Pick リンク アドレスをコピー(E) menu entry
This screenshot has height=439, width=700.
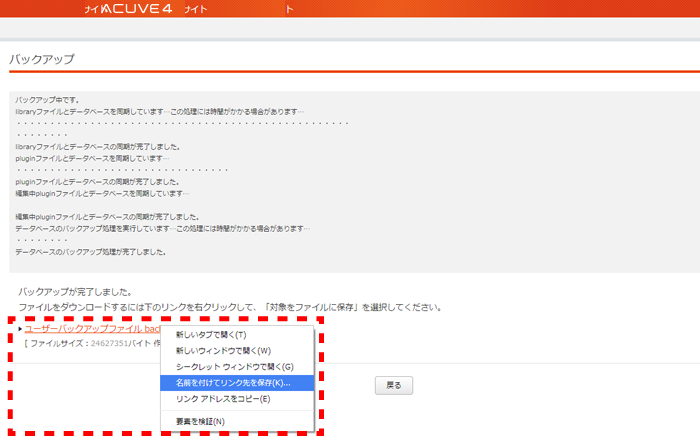[x=237, y=399]
